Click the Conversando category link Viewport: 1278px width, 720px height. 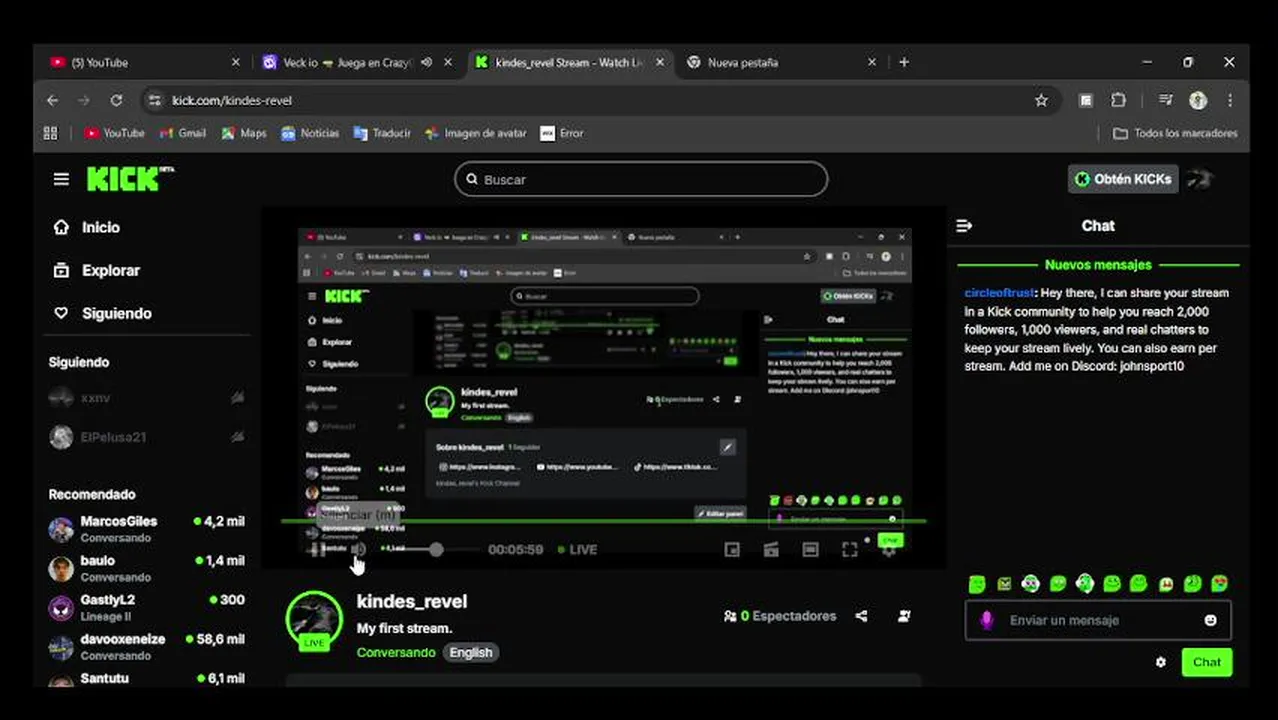point(396,652)
